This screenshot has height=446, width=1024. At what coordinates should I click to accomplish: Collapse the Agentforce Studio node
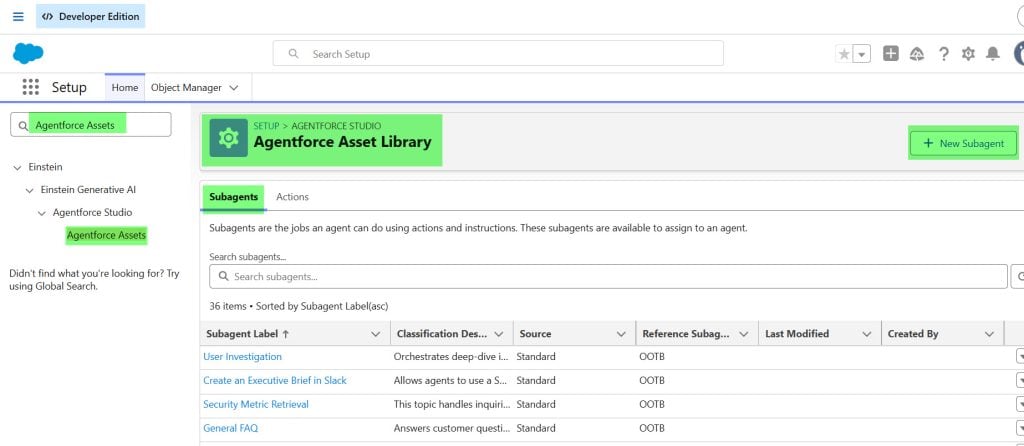point(42,213)
